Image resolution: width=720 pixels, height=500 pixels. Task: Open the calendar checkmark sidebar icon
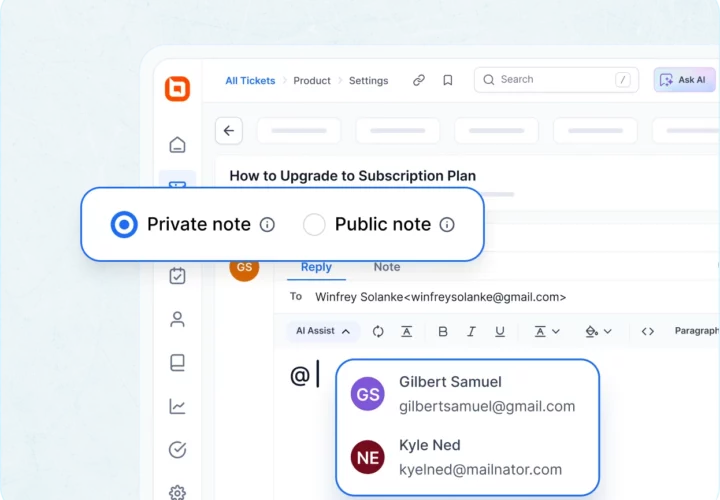(x=177, y=275)
